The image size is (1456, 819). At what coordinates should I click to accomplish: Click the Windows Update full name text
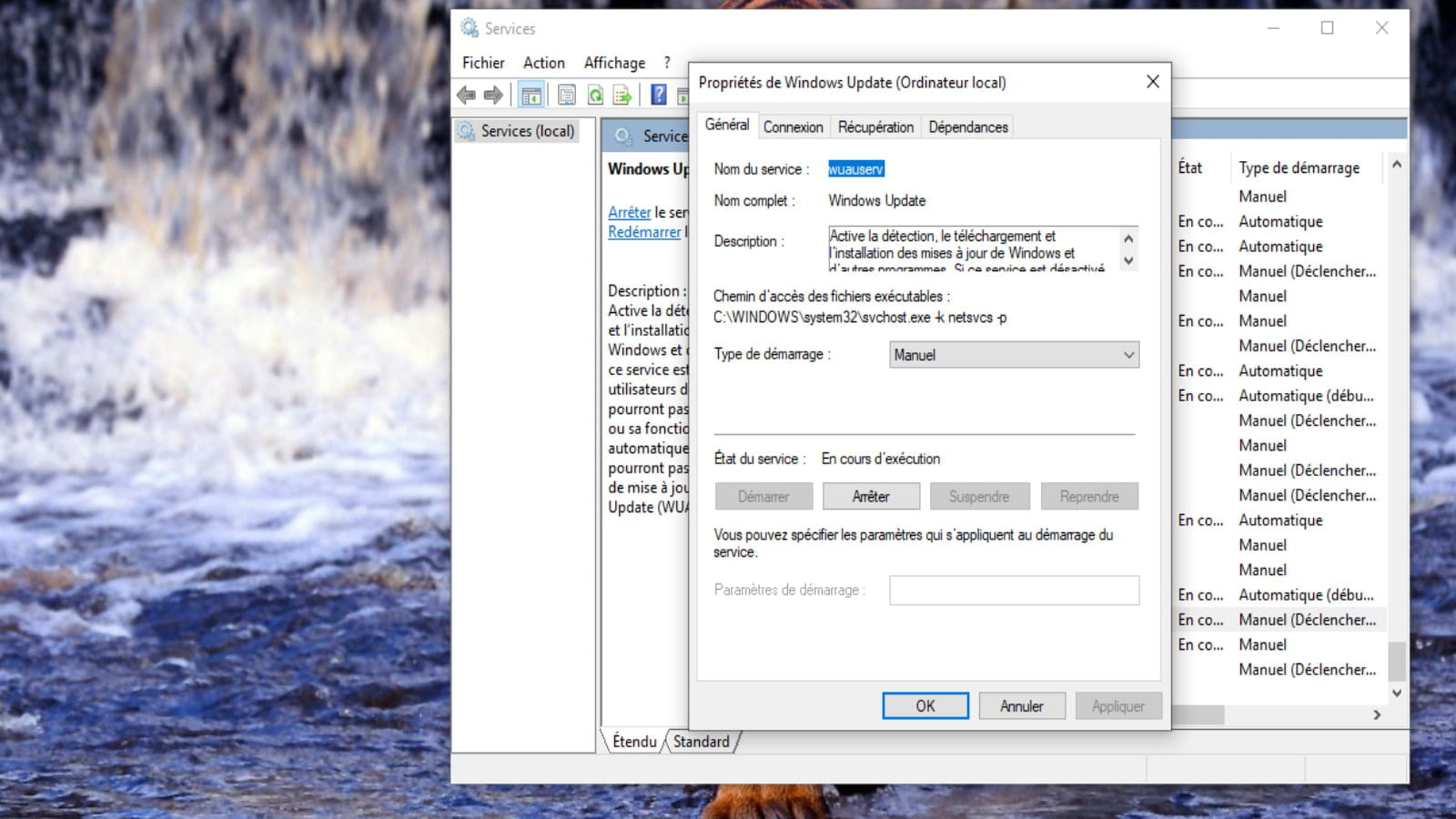877,200
